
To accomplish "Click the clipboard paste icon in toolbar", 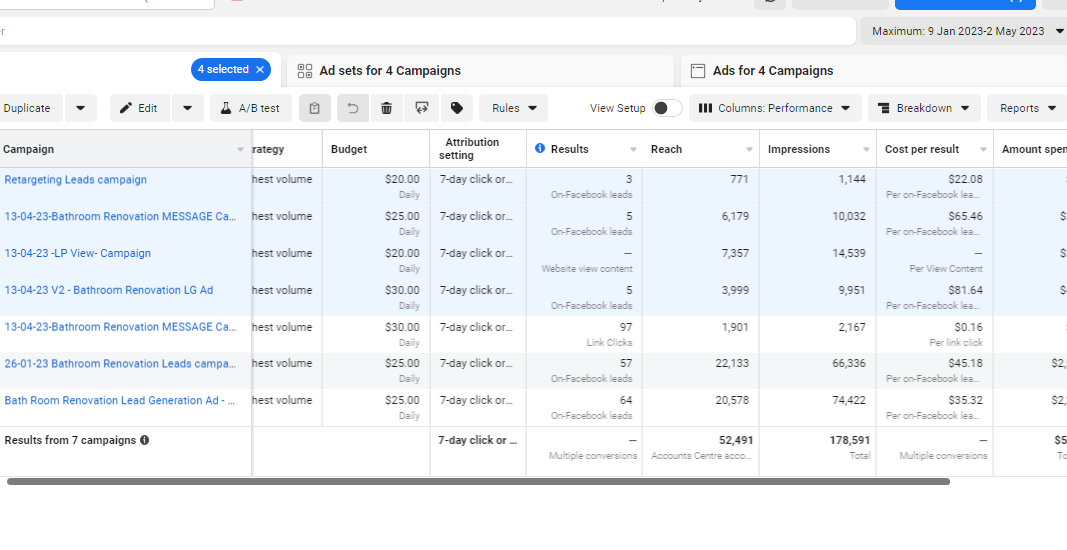I will pyautogui.click(x=315, y=108).
